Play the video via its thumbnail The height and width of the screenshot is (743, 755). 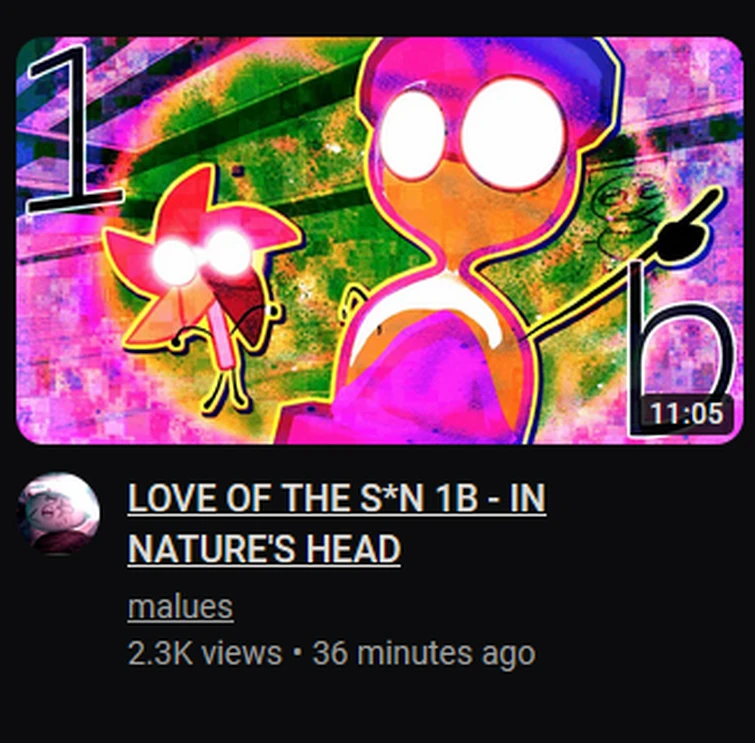point(379,240)
